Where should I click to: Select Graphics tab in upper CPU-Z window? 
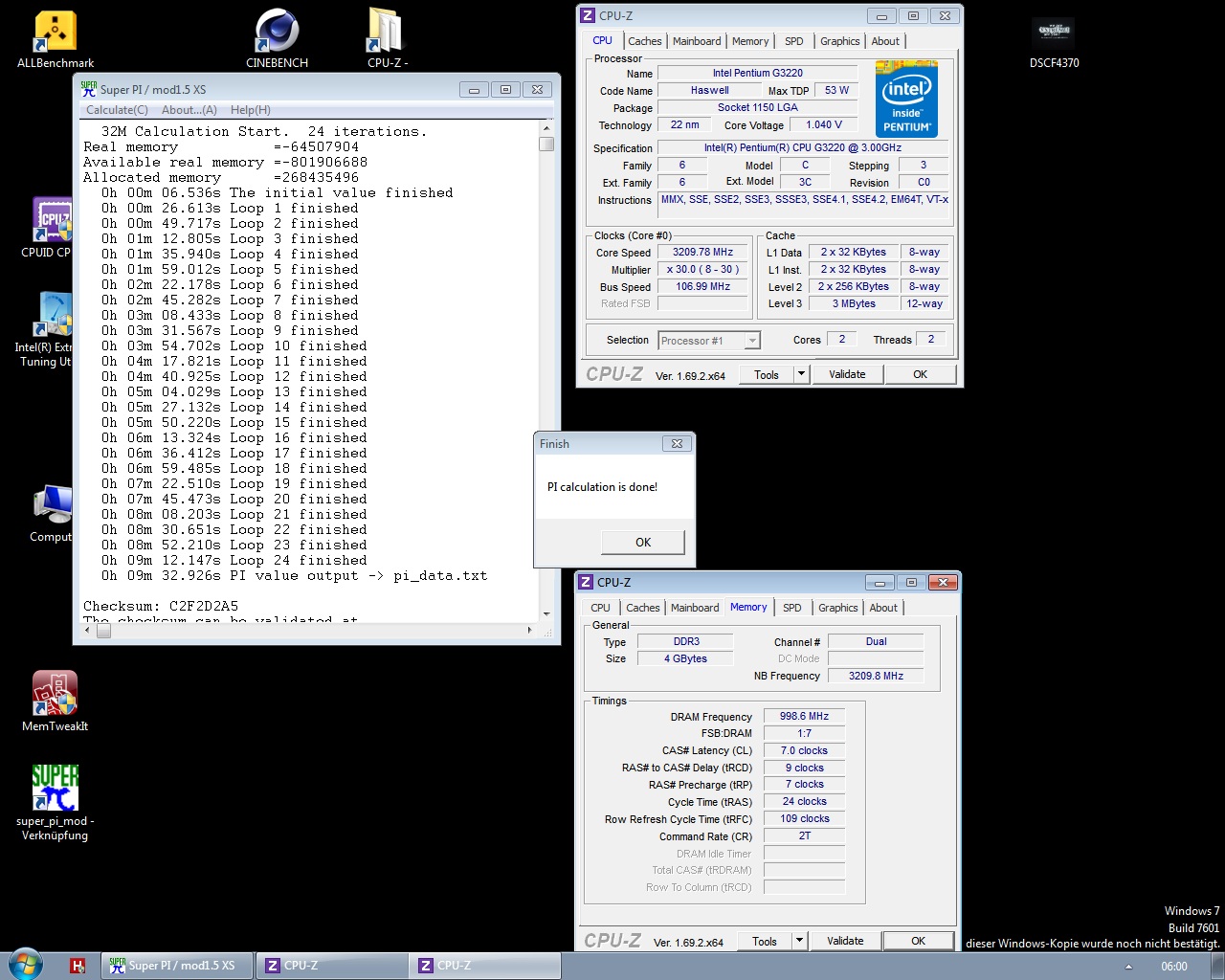point(839,41)
